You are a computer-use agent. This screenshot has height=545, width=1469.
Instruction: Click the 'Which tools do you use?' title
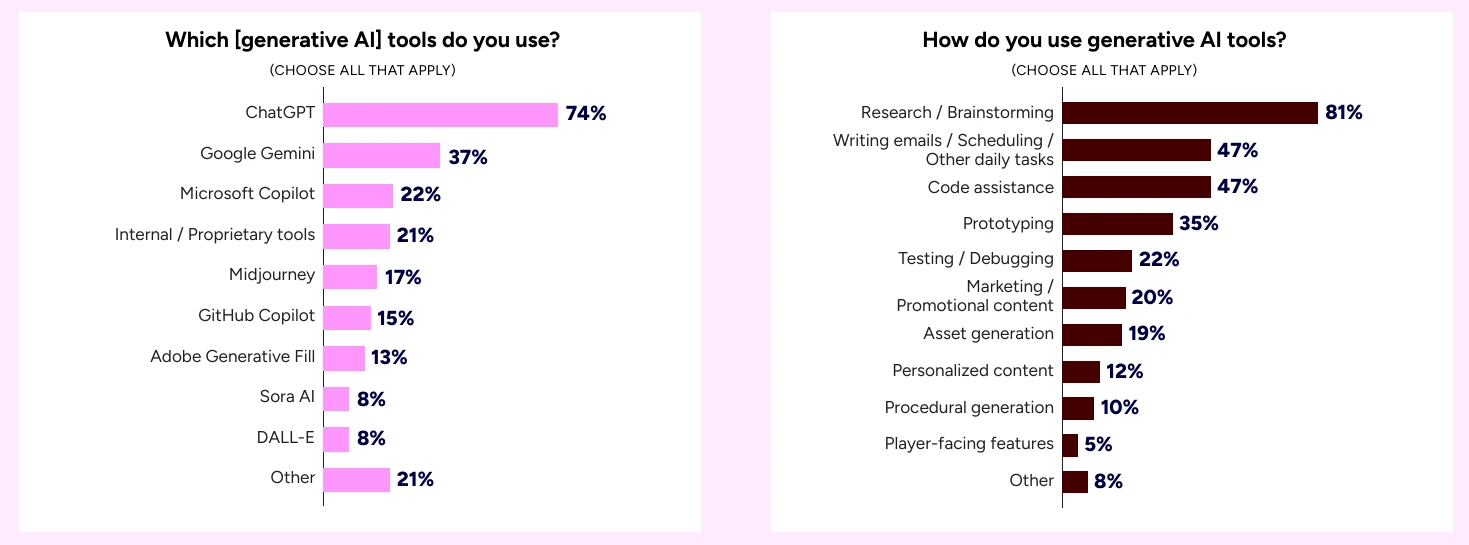[x=362, y=41]
